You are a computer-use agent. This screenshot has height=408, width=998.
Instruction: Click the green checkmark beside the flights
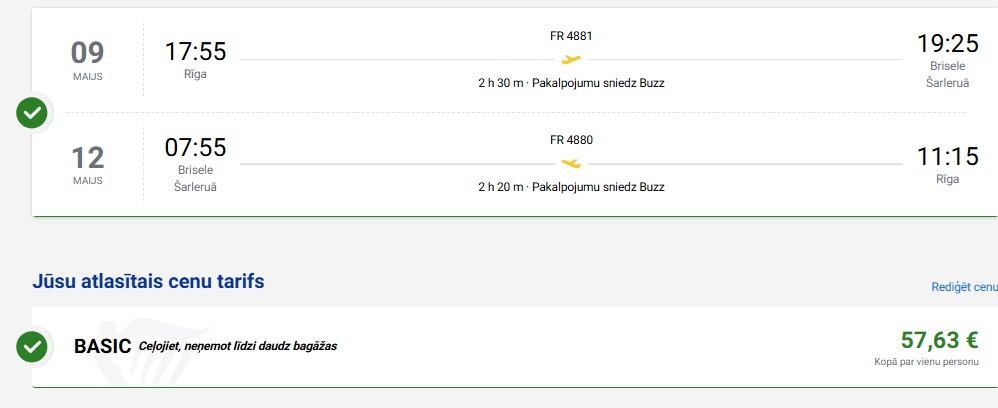(32, 112)
